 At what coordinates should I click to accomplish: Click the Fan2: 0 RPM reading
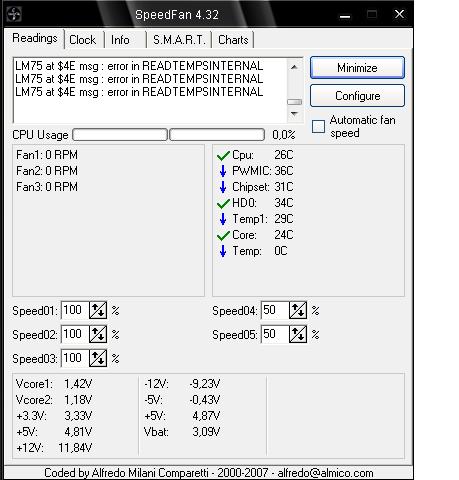[x=47, y=171]
